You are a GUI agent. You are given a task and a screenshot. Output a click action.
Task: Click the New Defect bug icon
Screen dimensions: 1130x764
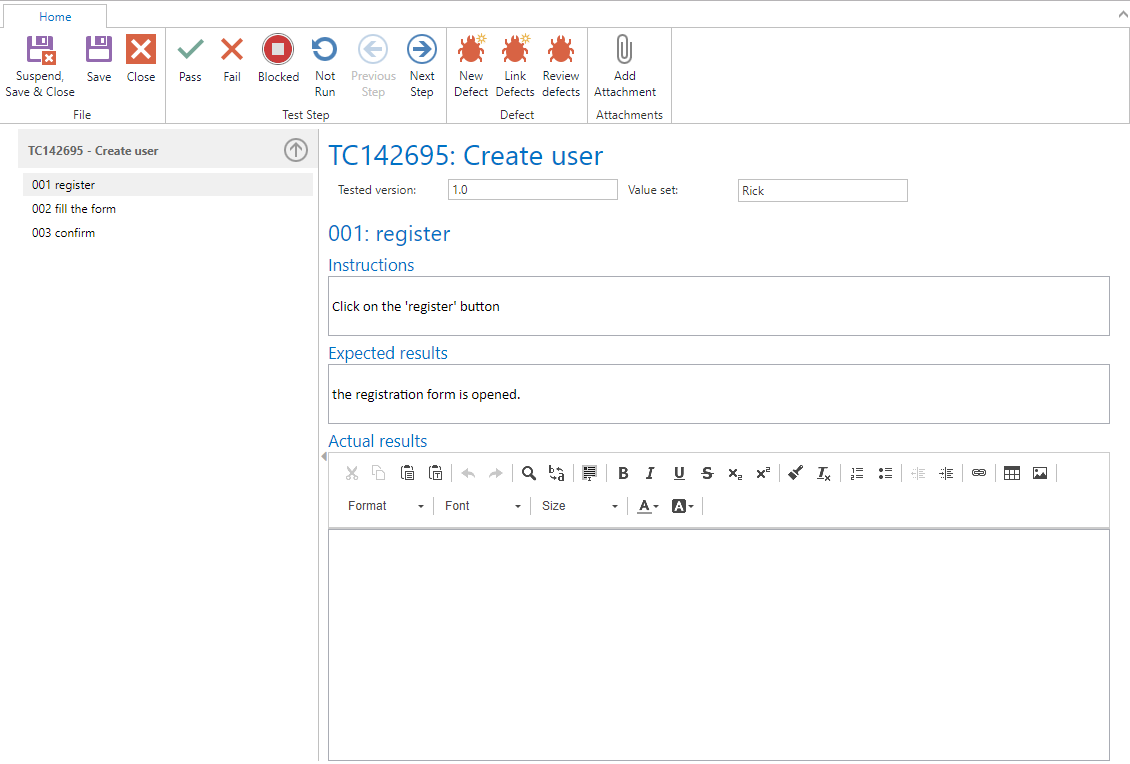pyautogui.click(x=471, y=66)
